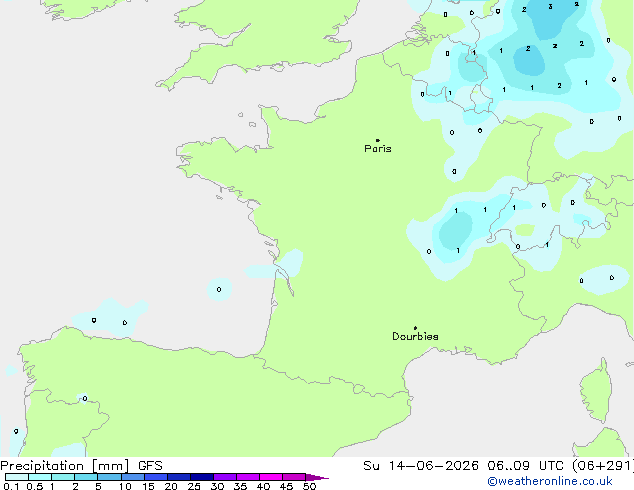The width and height of the screenshot is (634, 490).
Task: Click the '3' precipitation value on the map
Action: click(x=550, y=6)
